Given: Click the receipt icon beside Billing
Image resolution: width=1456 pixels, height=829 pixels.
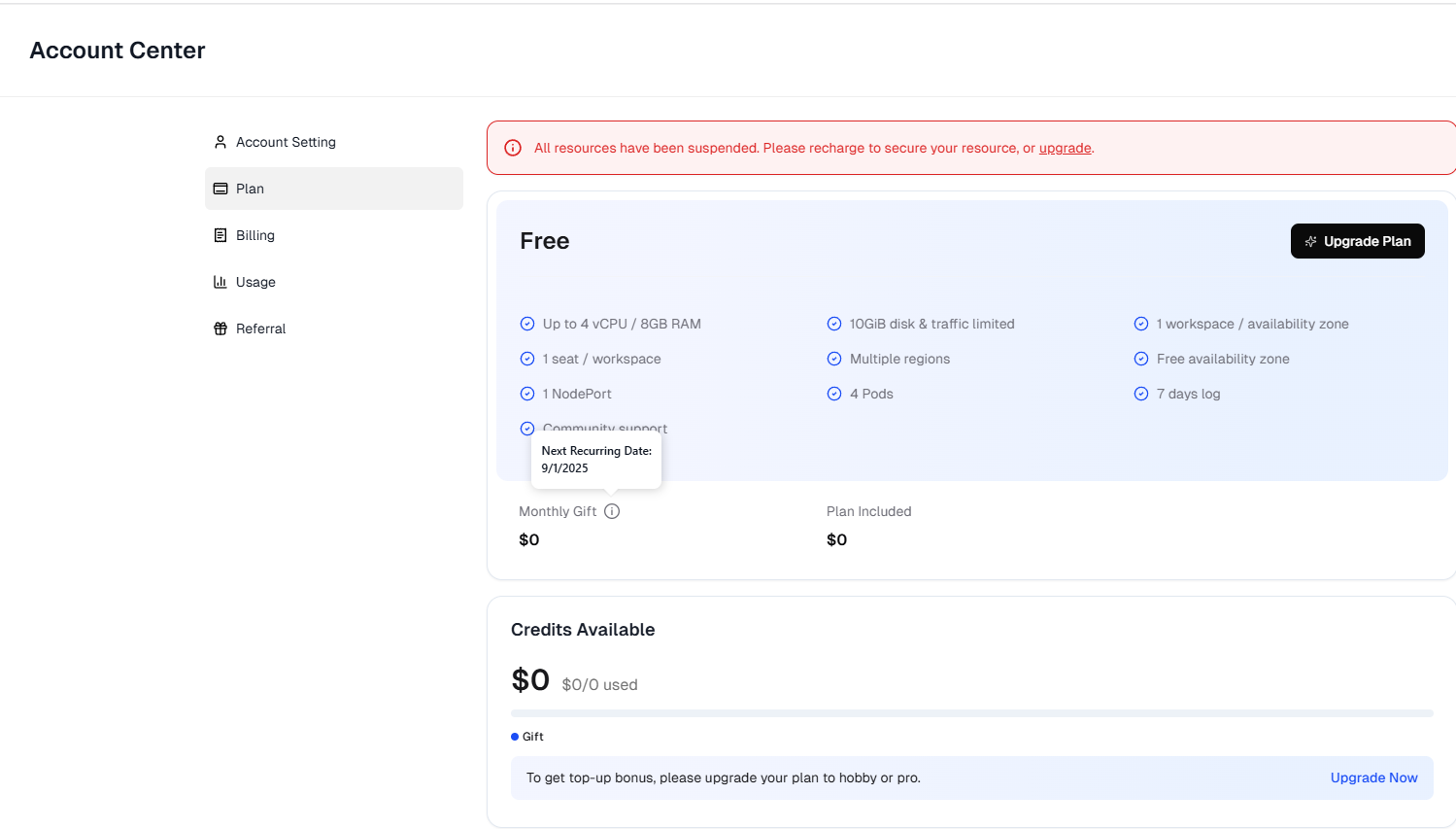Looking at the screenshot, I should [x=220, y=235].
